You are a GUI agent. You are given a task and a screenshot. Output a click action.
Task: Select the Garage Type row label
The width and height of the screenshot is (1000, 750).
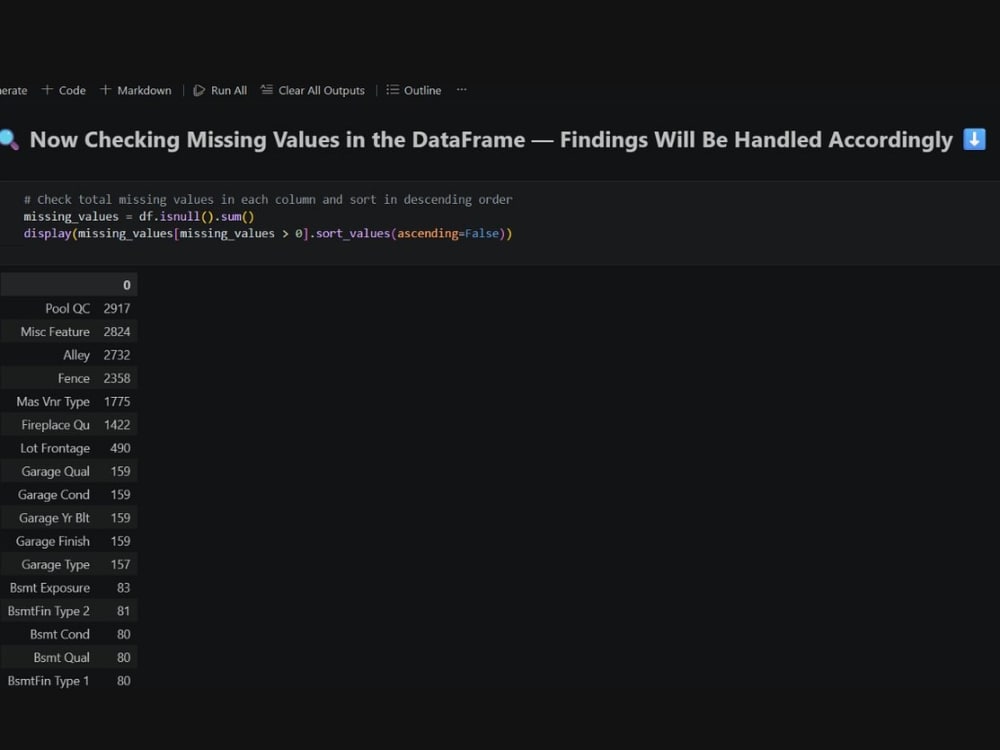tap(55, 564)
